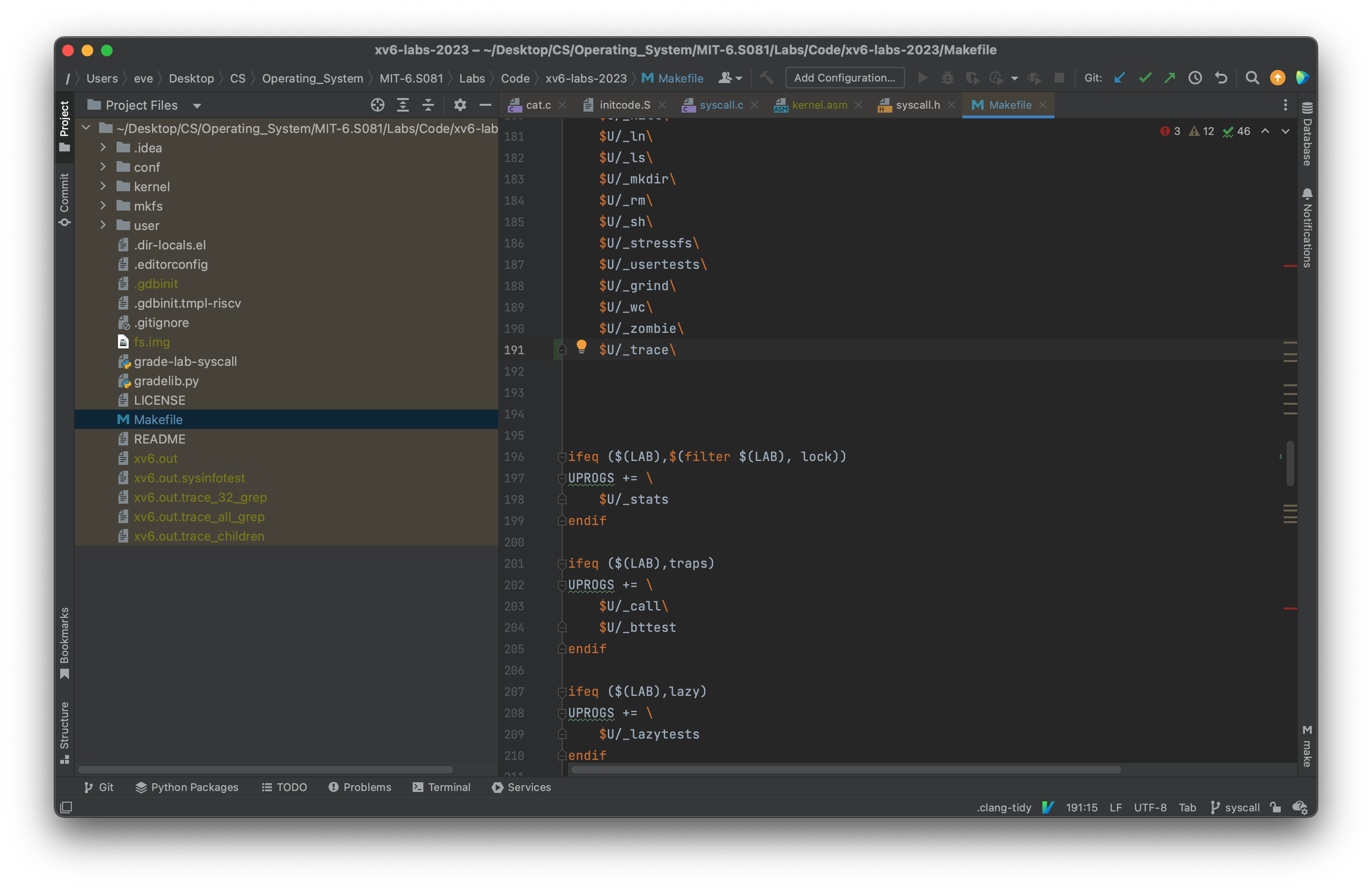Run the project using the green play icon
Viewport: 1372px width, 889px height.
click(923, 77)
